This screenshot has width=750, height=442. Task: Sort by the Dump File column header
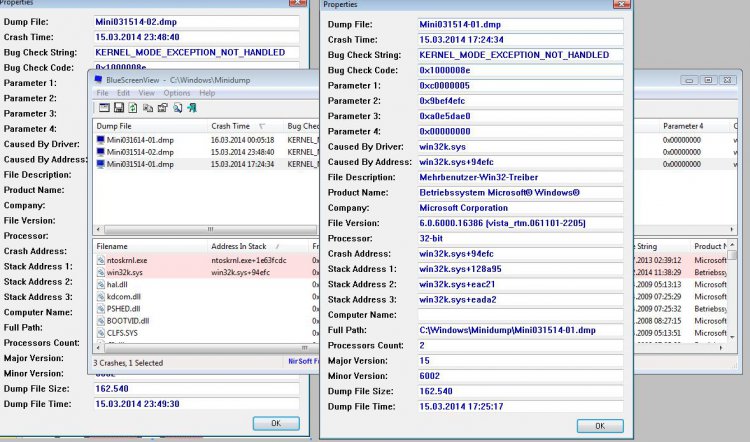point(150,126)
